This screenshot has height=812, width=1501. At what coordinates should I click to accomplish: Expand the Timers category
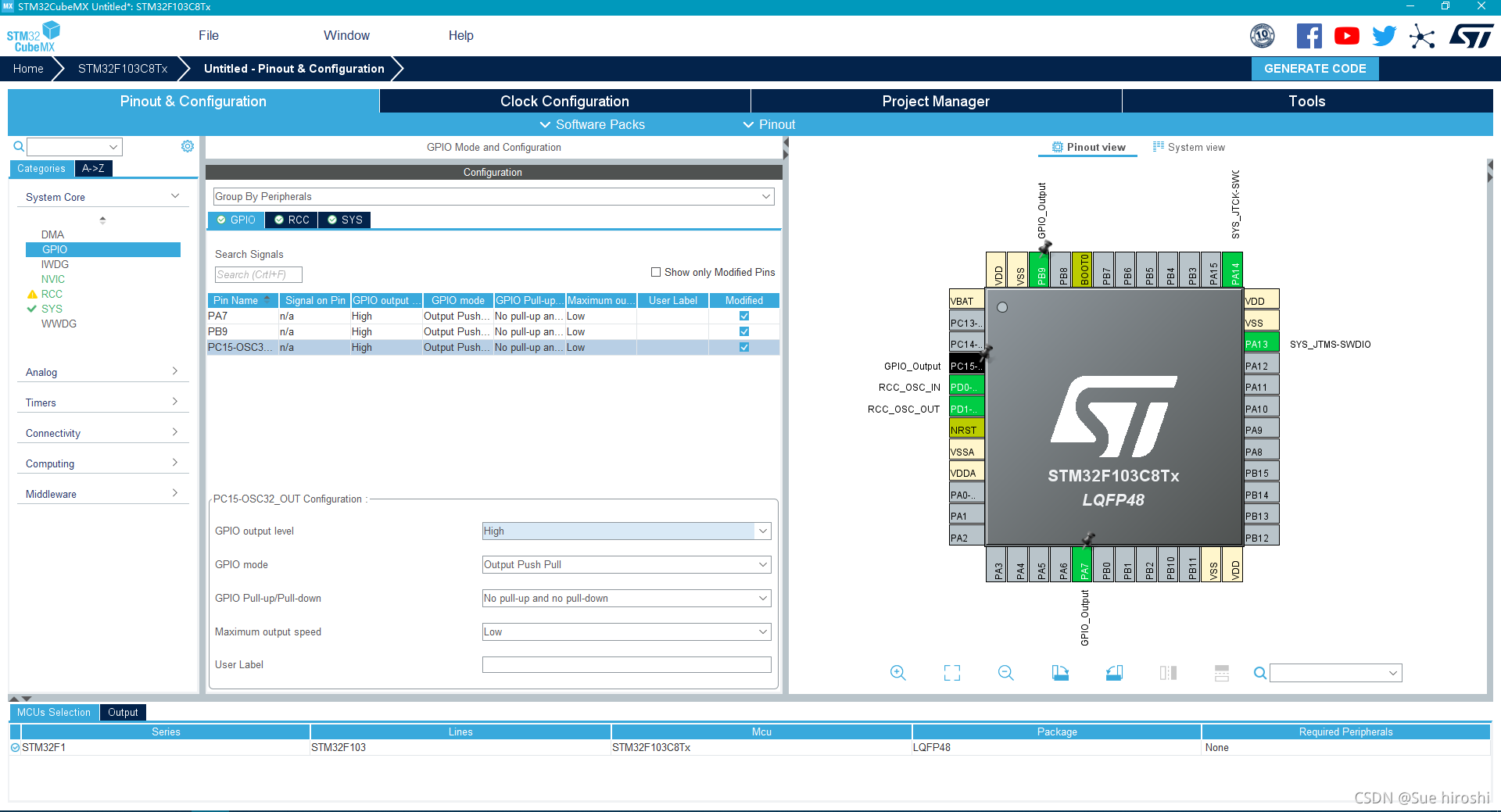click(102, 402)
